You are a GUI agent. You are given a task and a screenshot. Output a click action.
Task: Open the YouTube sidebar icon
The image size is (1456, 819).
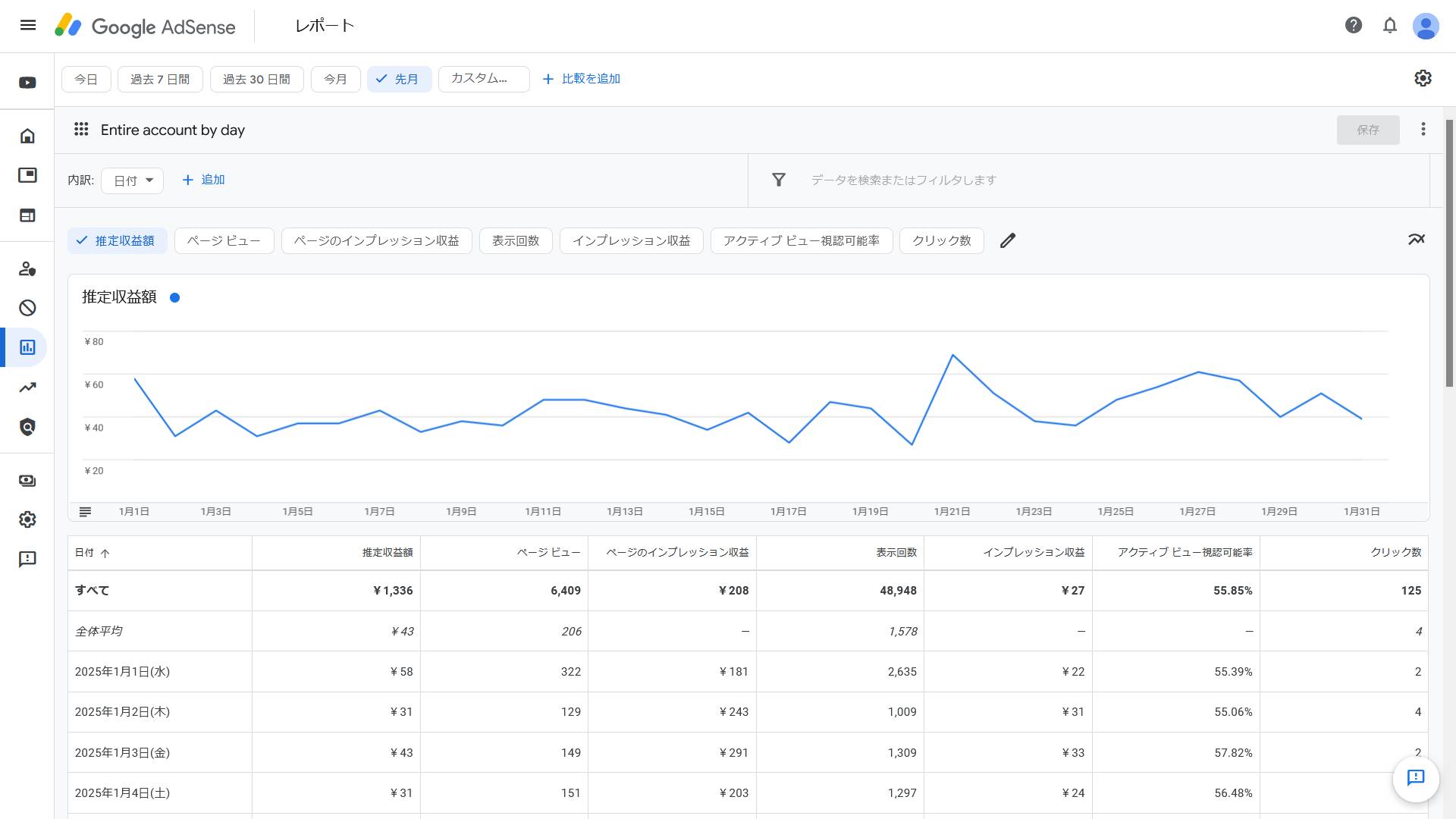27,83
